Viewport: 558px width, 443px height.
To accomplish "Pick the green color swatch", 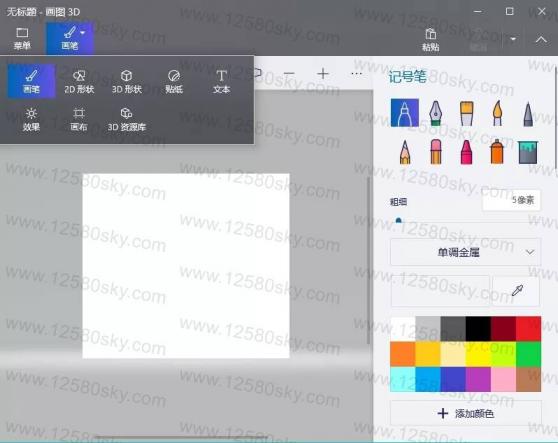I will pyautogui.click(x=529, y=354).
